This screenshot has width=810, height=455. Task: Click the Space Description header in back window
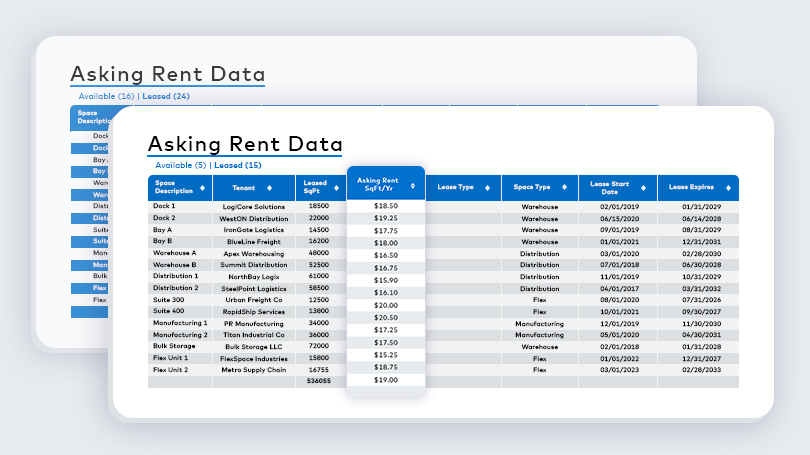(x=93, y=117)
